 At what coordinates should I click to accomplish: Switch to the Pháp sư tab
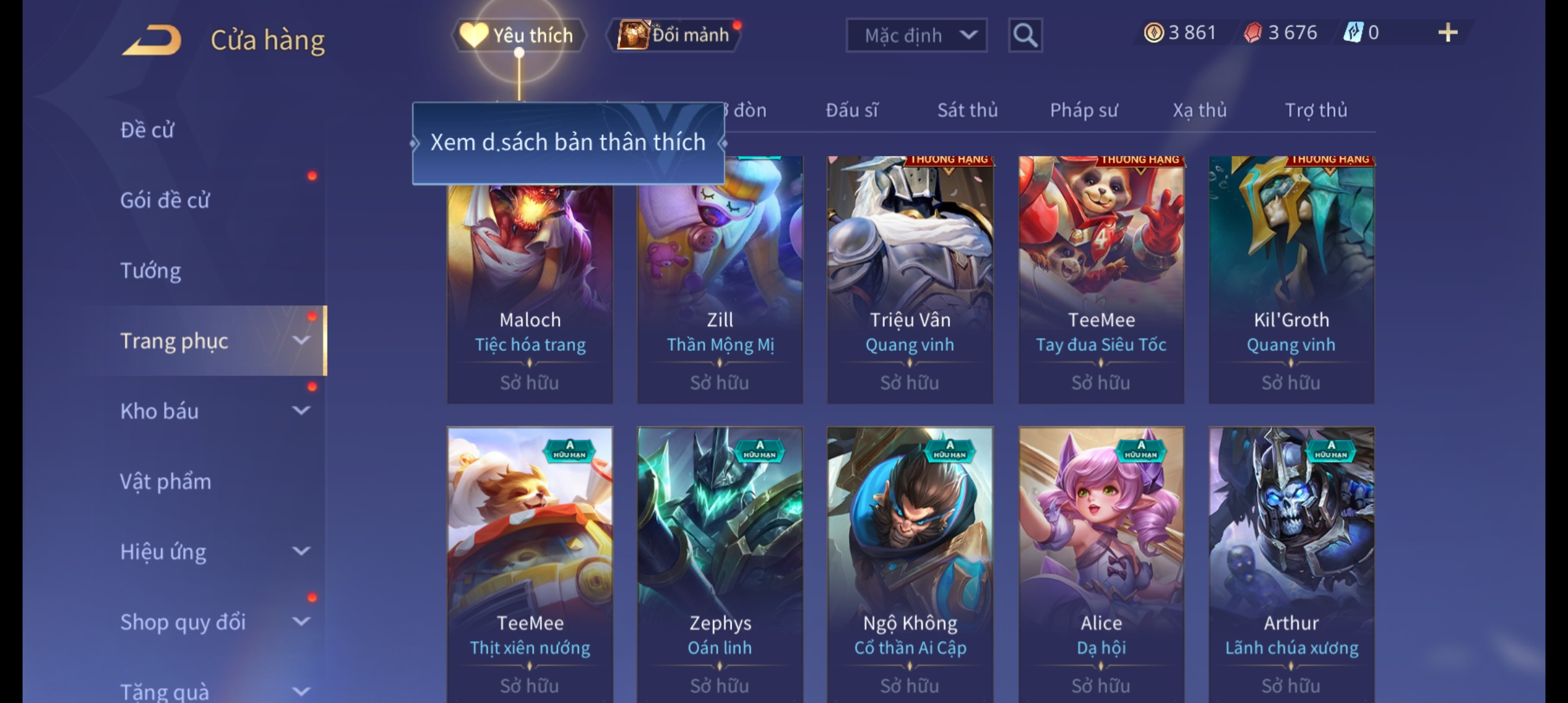click(1084, 110)
